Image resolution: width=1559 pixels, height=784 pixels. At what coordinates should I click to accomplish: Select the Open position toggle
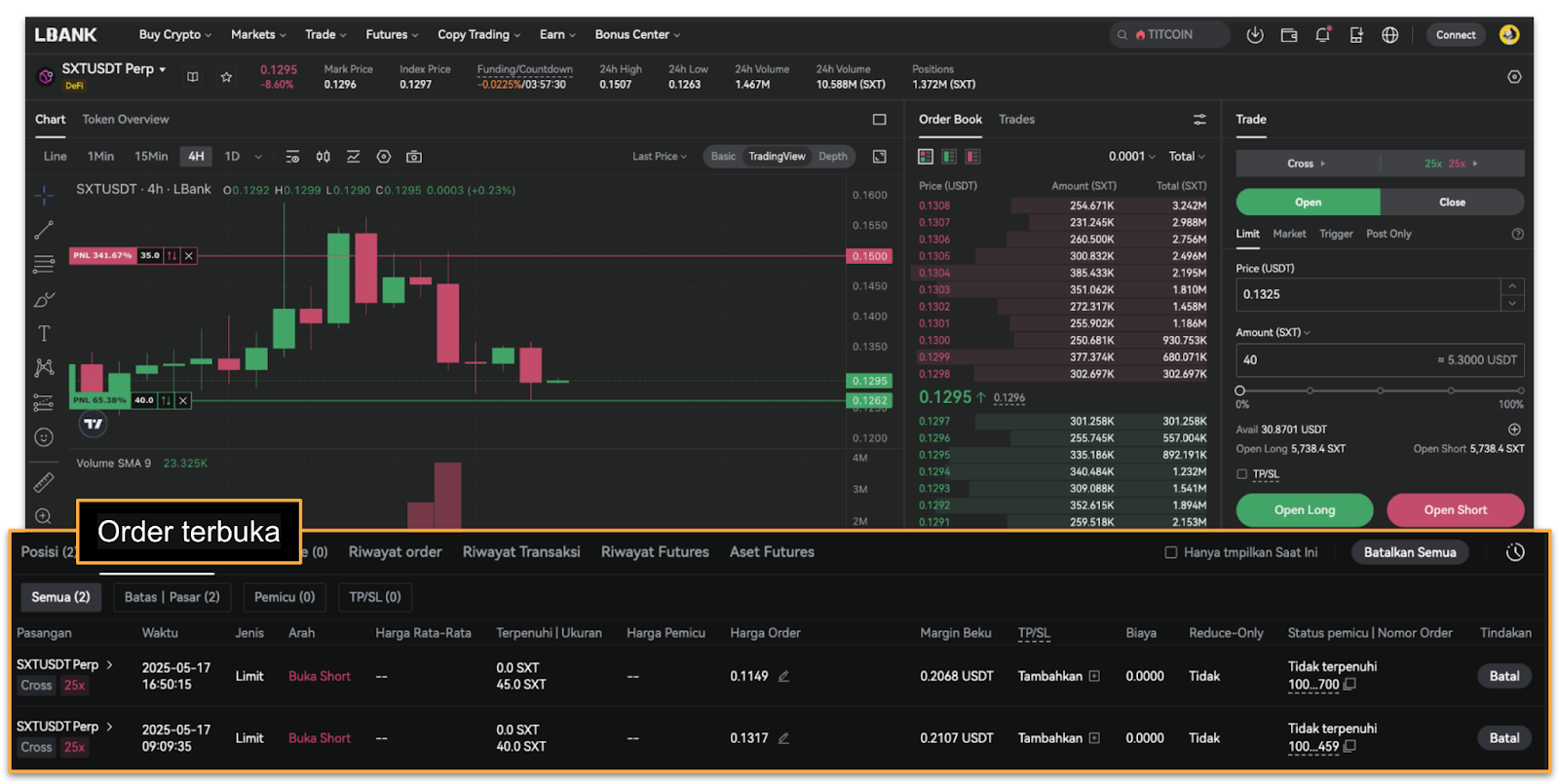(x=1308, y=203)
